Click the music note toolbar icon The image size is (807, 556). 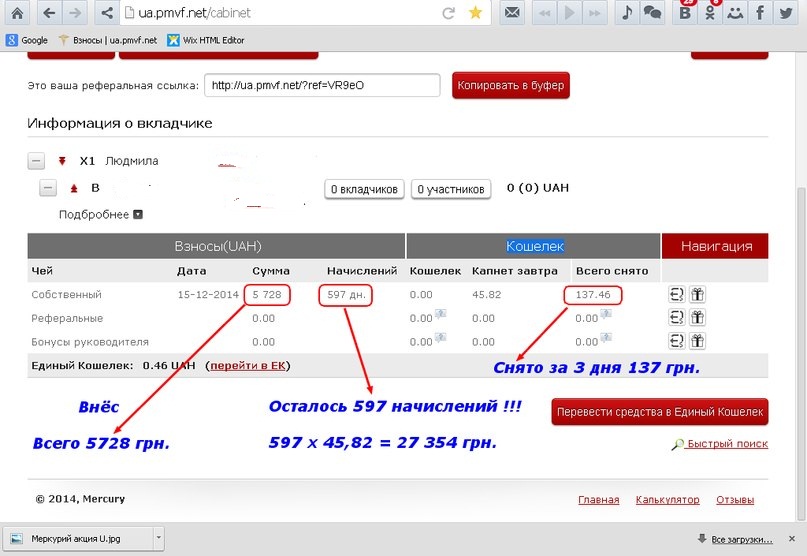(627, 13)
